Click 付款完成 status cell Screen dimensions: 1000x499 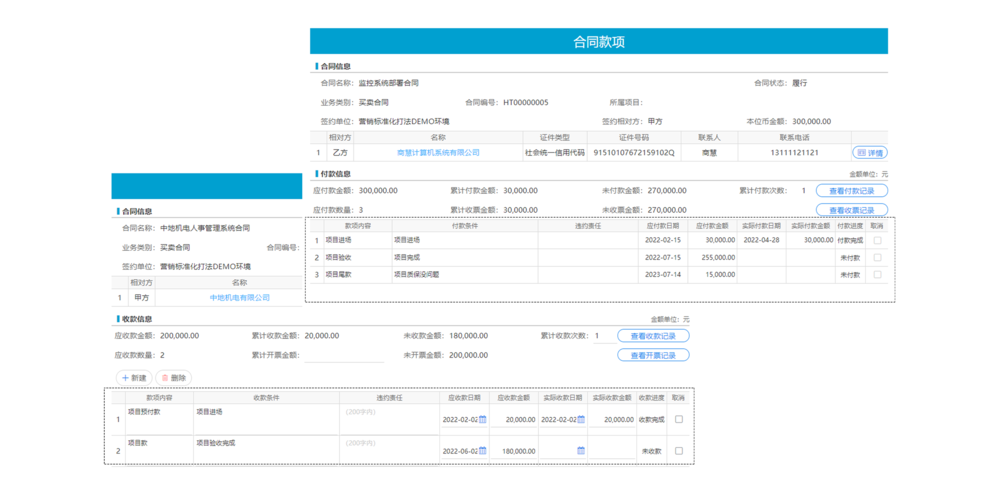[x=849, y=241]
